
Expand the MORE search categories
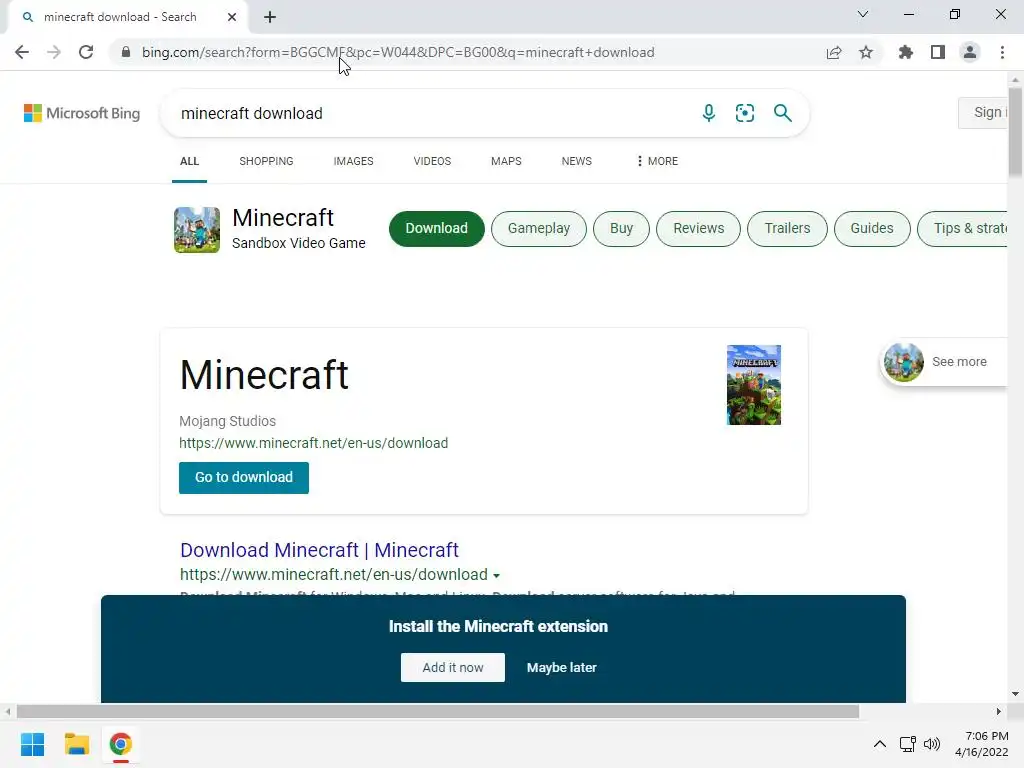tap(657, 161)
